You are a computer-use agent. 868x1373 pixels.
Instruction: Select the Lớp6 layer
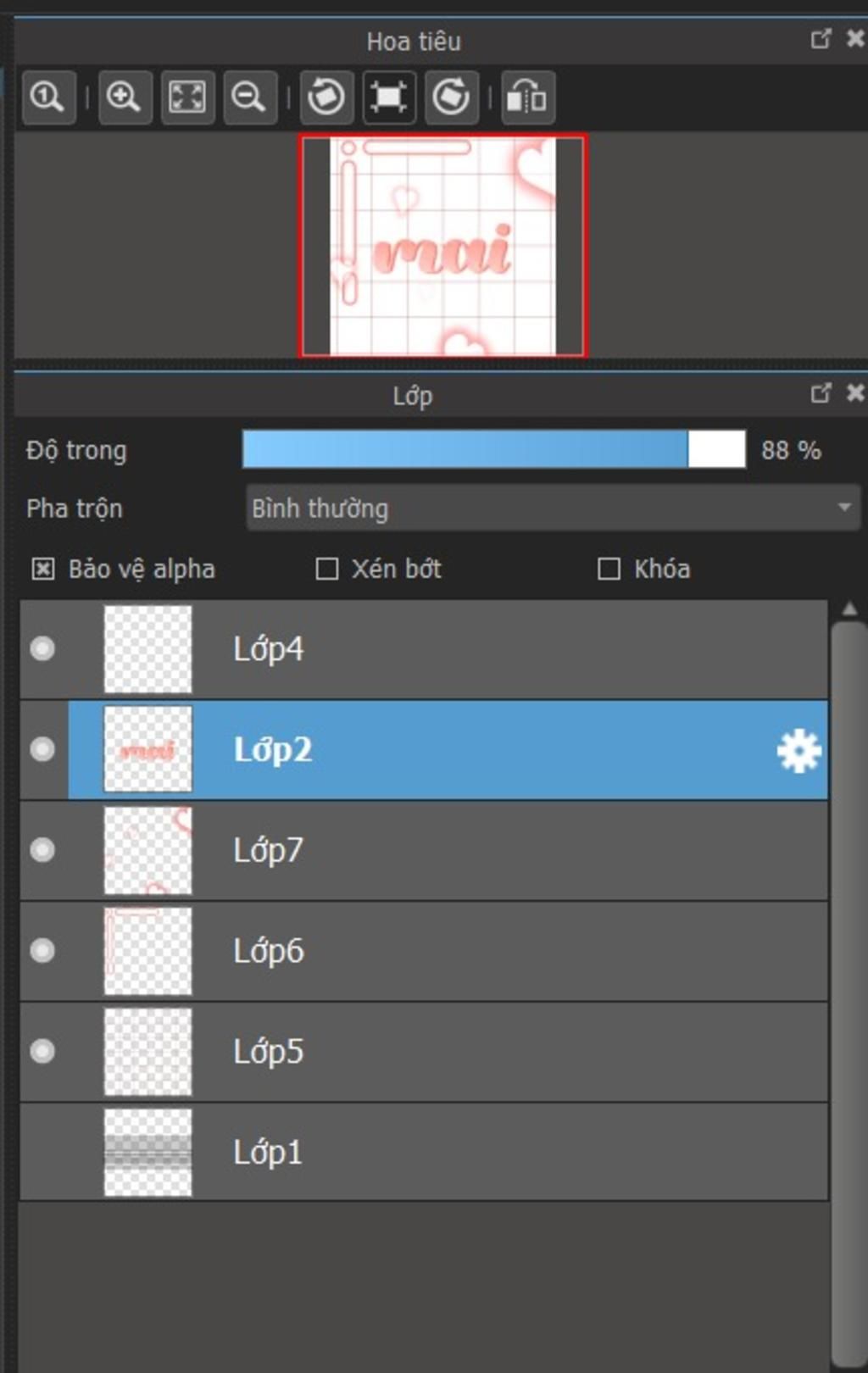424,951
